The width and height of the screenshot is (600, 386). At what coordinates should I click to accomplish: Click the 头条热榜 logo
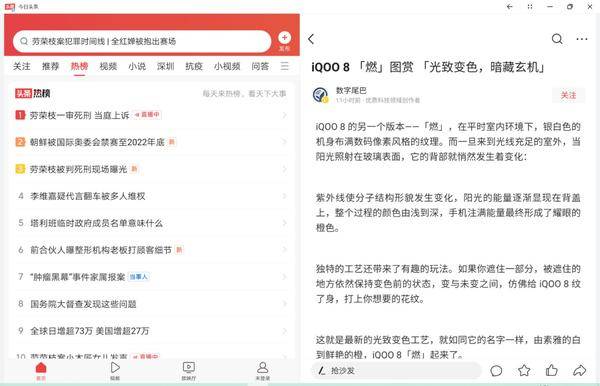pos(33,93)
